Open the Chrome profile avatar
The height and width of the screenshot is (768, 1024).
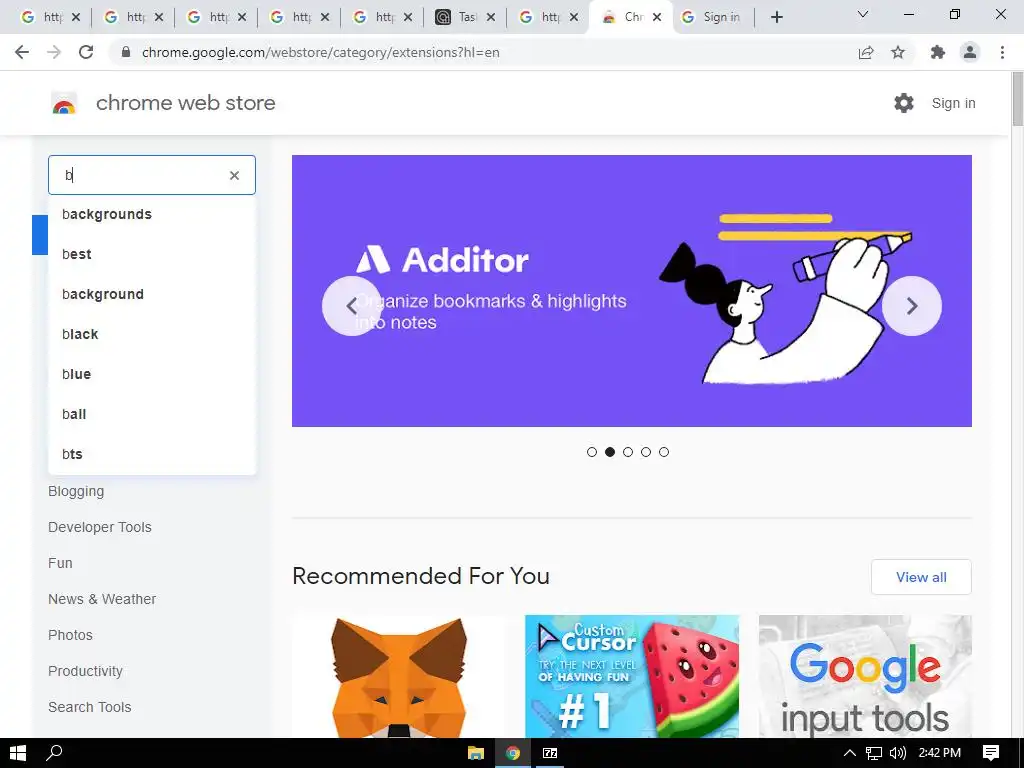(970, 52)
